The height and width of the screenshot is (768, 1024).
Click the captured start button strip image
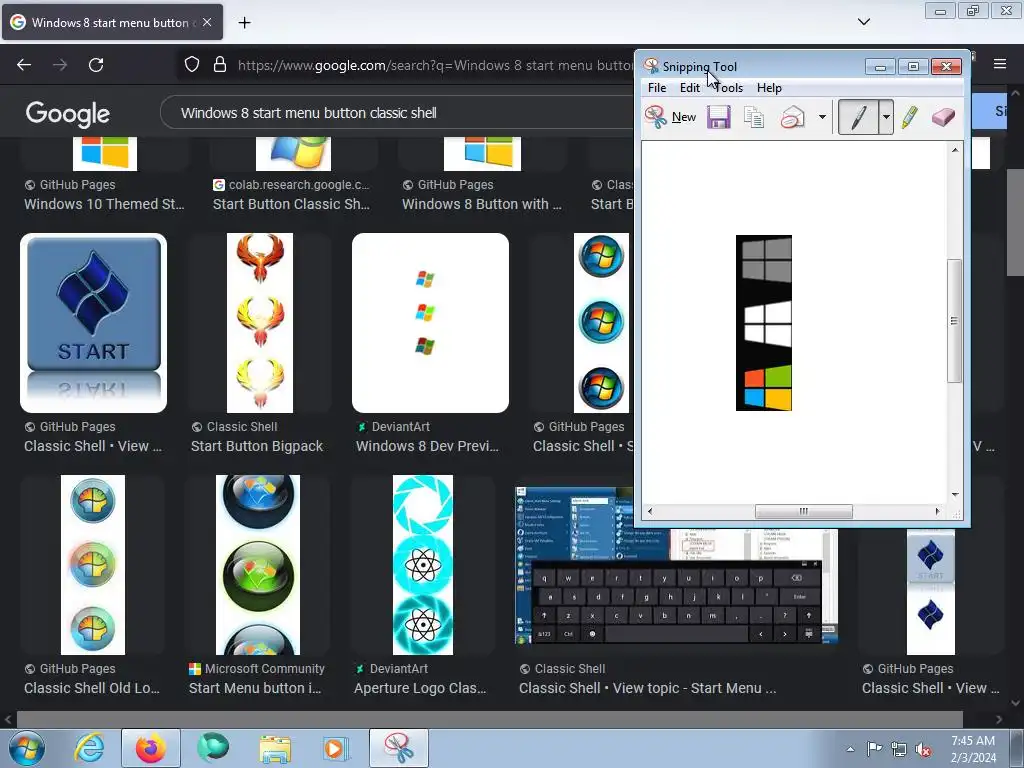[764, 323]
